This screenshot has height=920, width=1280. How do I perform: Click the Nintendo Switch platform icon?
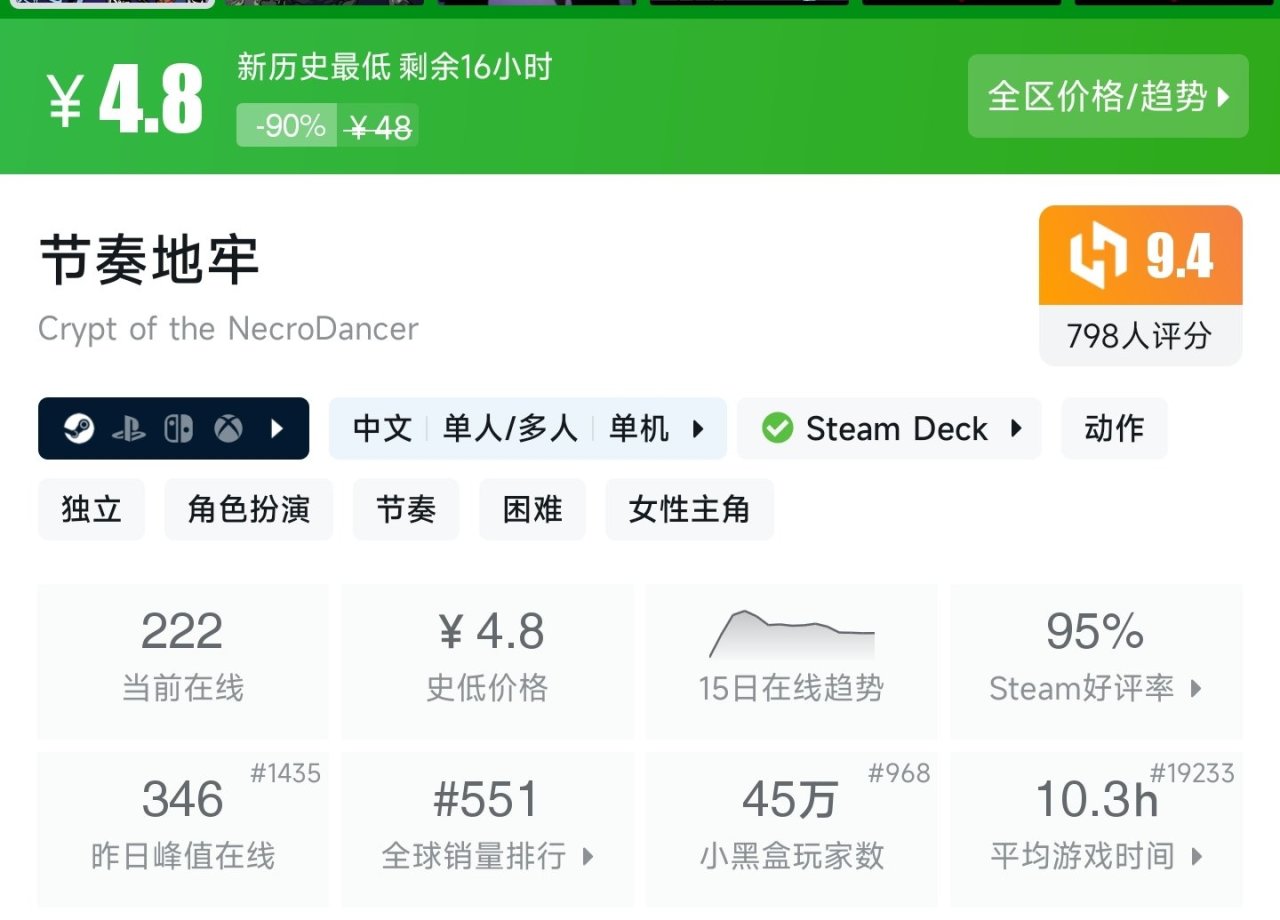pyautogui.click(x=179, y=429)
